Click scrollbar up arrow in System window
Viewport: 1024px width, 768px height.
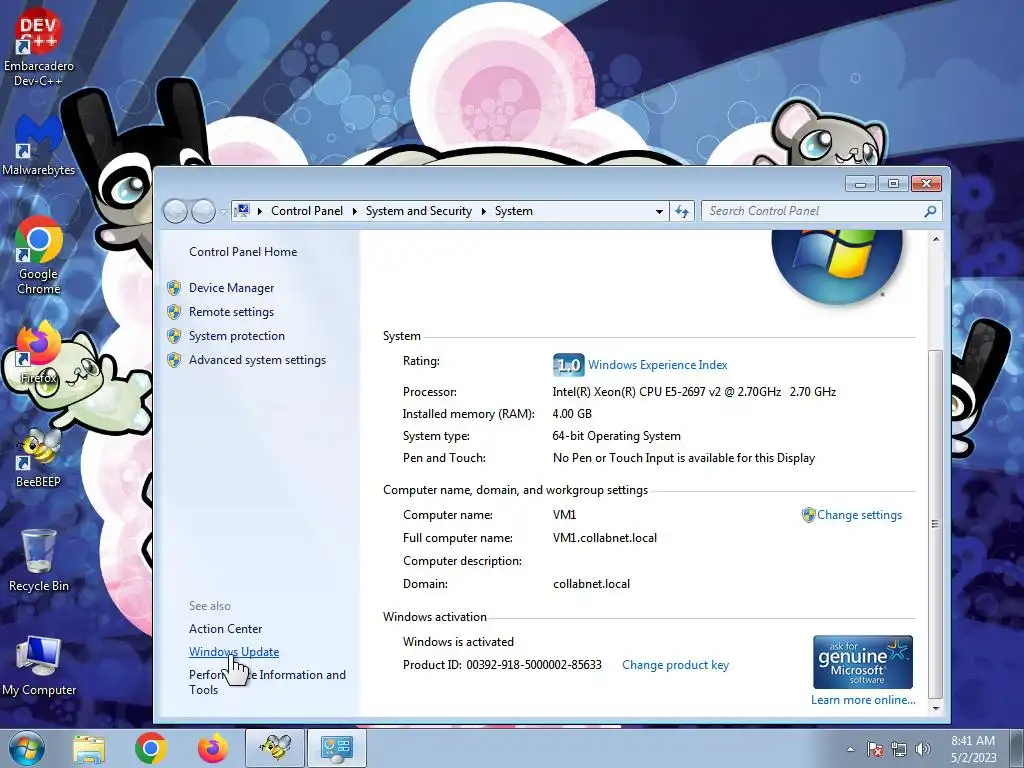coord(936,240)
